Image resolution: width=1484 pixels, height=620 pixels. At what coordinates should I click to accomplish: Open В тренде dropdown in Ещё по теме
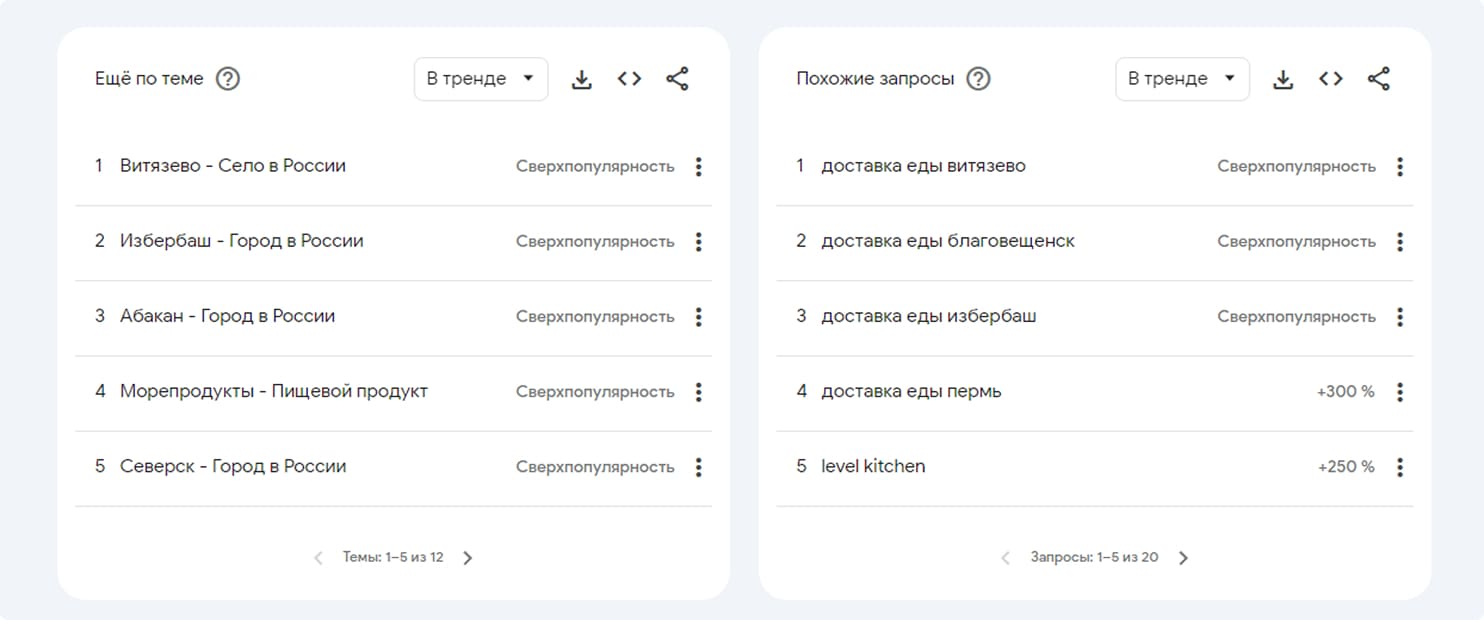481,79
